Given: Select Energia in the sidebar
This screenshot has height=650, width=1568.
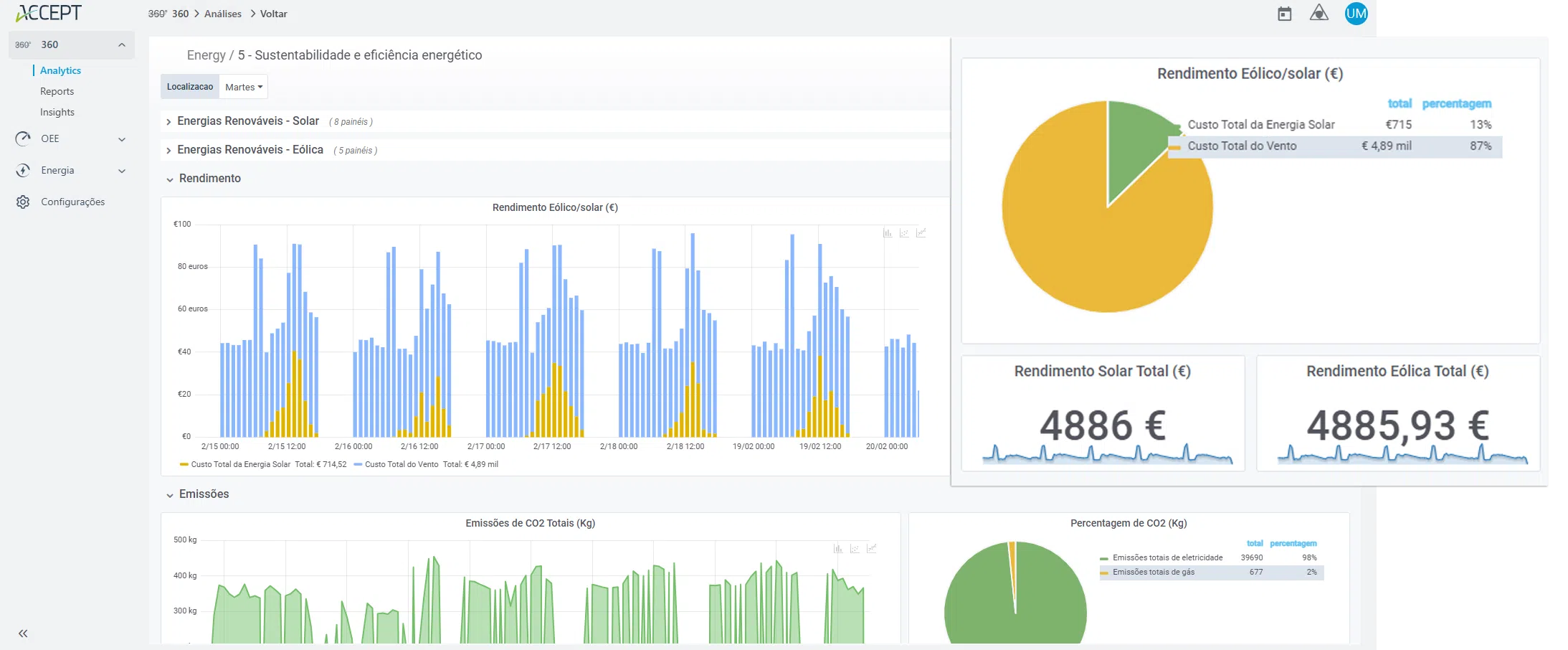Looking at the screenshot, I should 57,170.
